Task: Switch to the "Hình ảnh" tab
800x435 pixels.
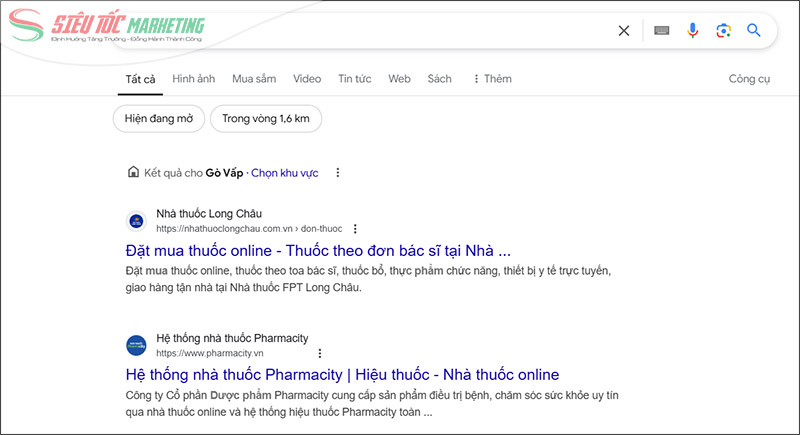Action: (193, 79)
